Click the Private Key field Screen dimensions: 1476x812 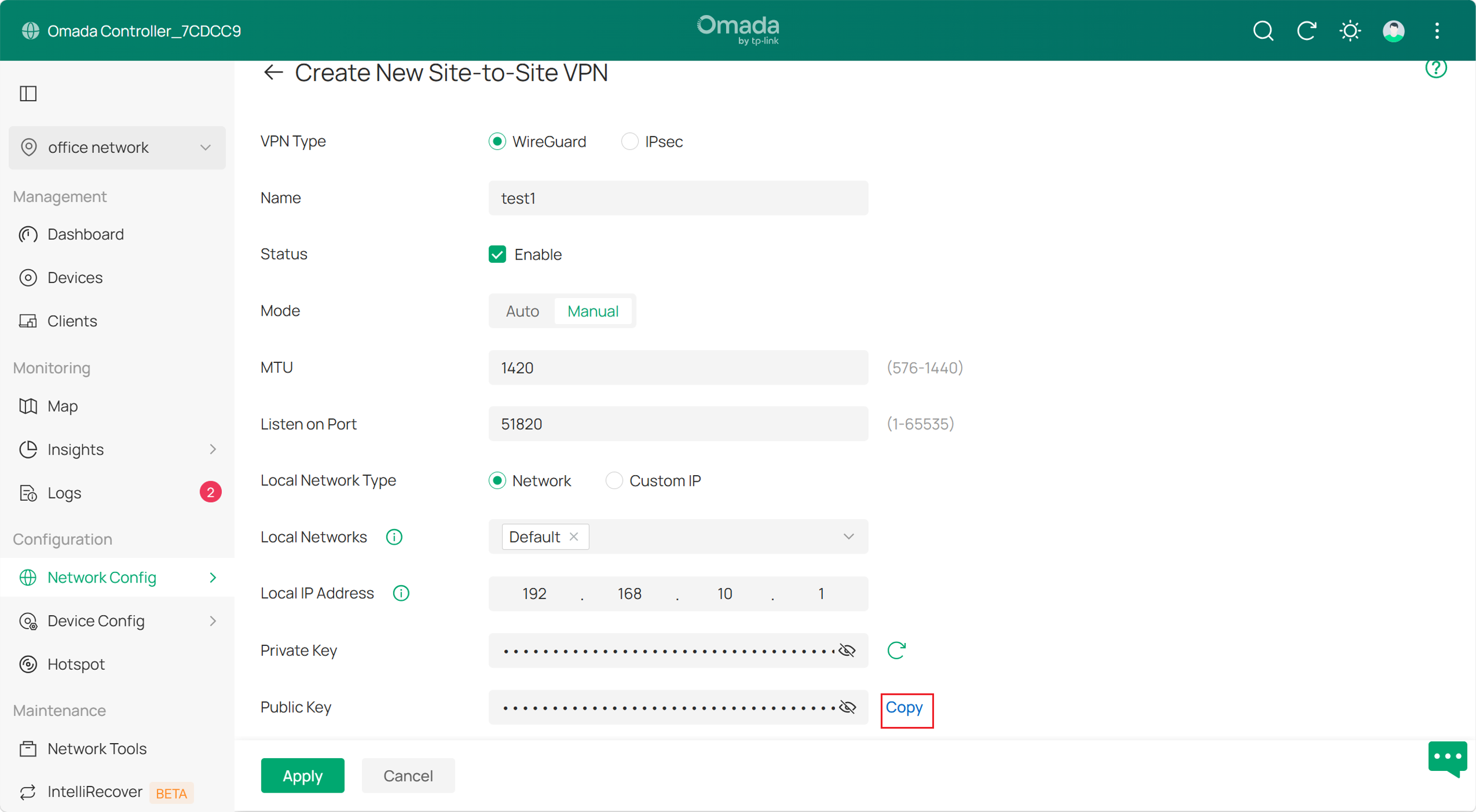pos(678,650)
